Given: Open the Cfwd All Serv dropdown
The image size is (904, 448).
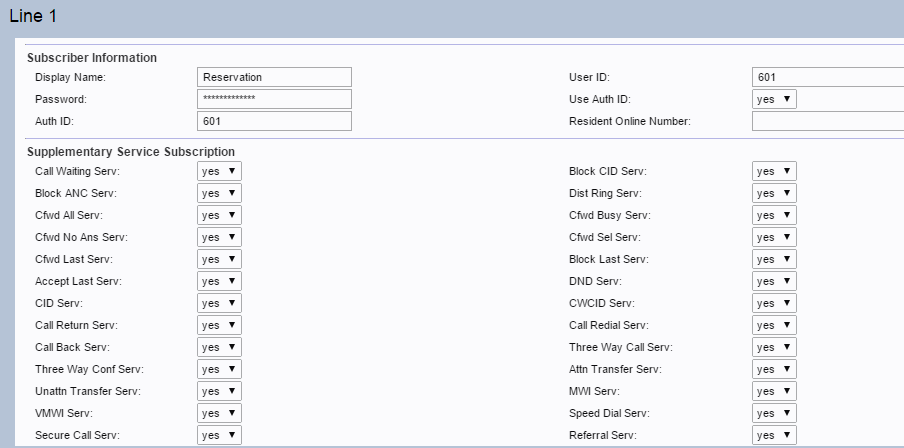Looking at the screenshot, I should pyautogui.click(x=219, y=215).
